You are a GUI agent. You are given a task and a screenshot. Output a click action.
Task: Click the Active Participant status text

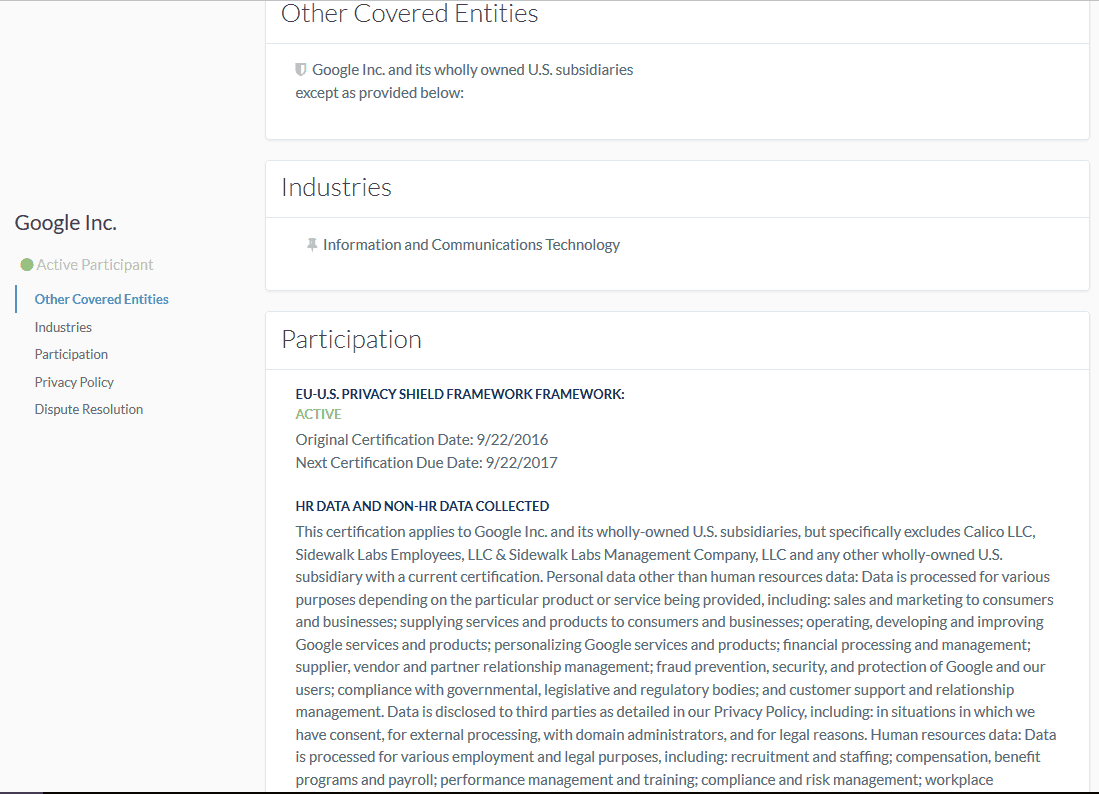(x=95, y=265)
